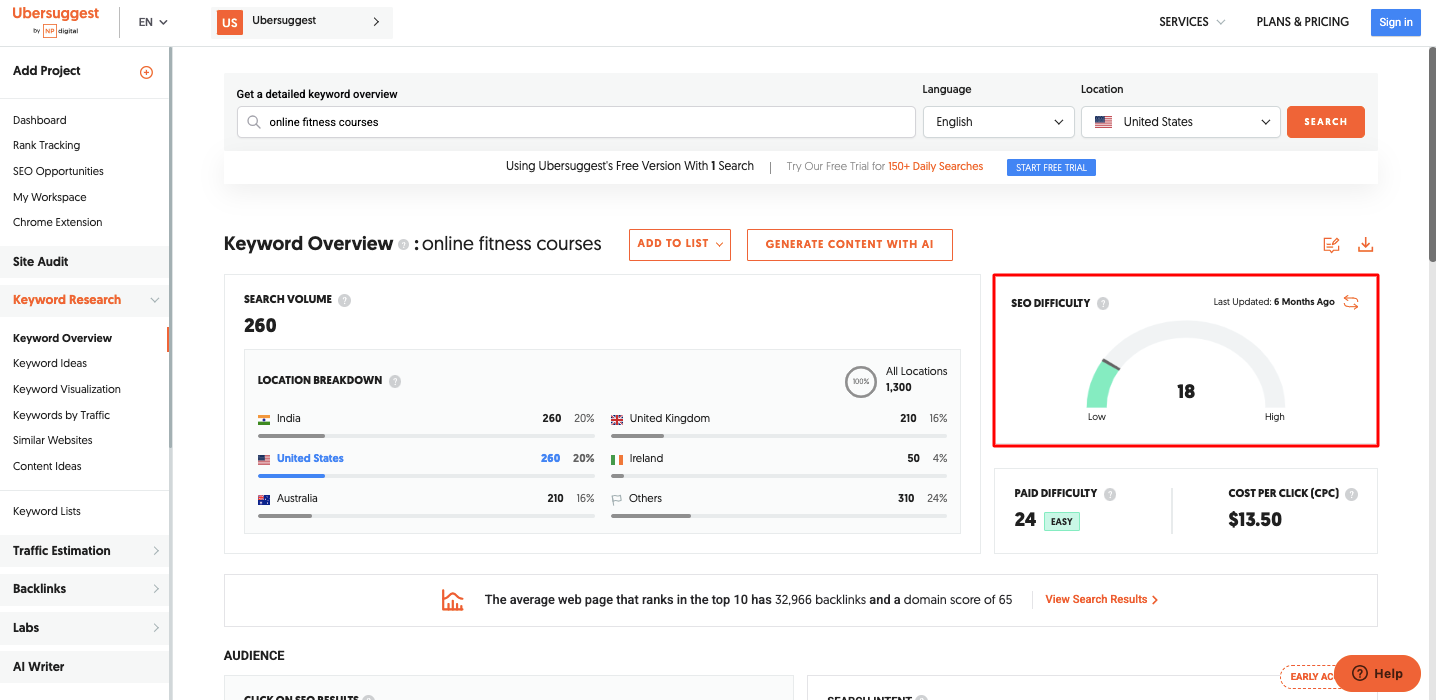Open the Language dropdown set to English
This screenshot has height=700, width=1436.
point(998,122)
